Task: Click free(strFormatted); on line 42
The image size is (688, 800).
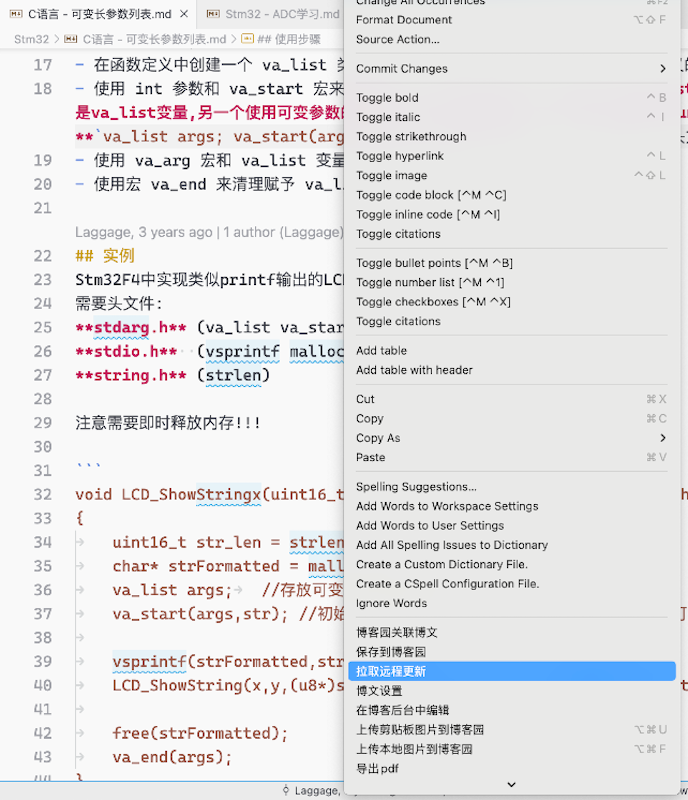Action: pyautogui.click(x=200, y=733)
